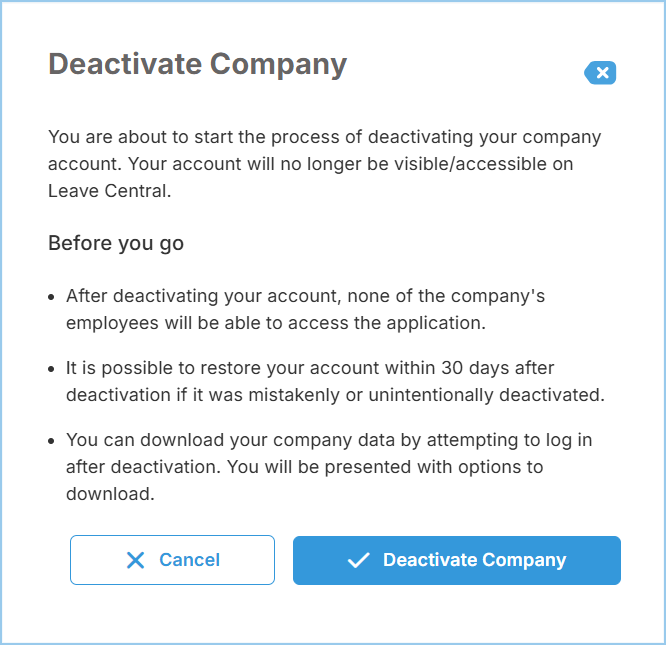Click the third bullet point marker
666x645 pixels.
point(52,441)
